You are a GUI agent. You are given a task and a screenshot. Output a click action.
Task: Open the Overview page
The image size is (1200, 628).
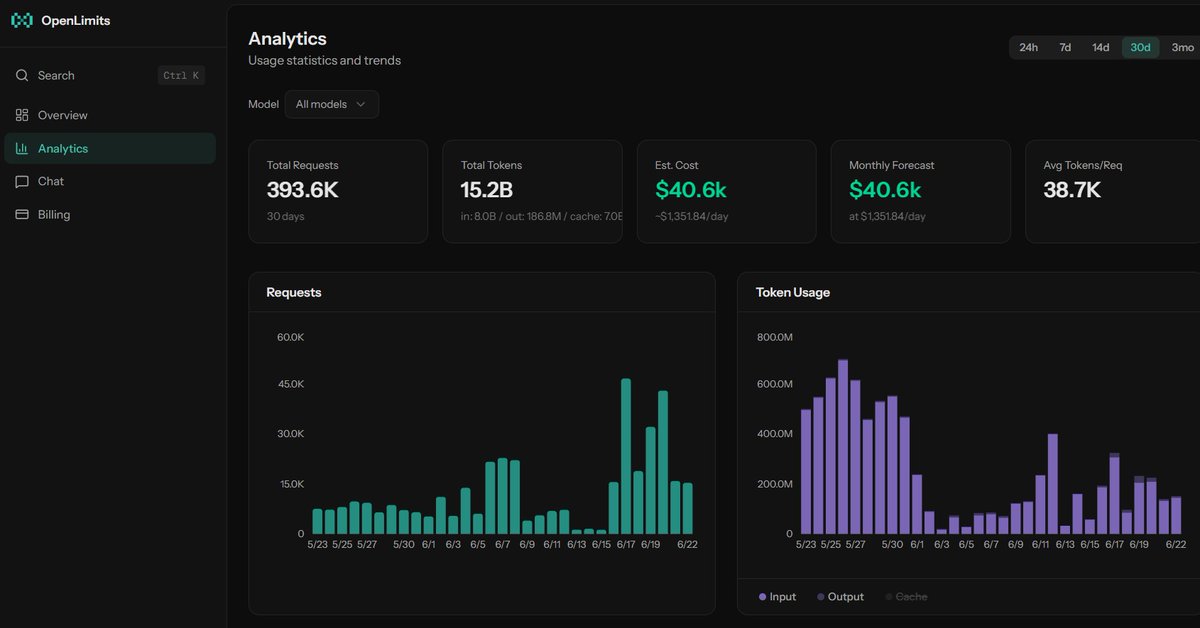(x=110, y=115)
